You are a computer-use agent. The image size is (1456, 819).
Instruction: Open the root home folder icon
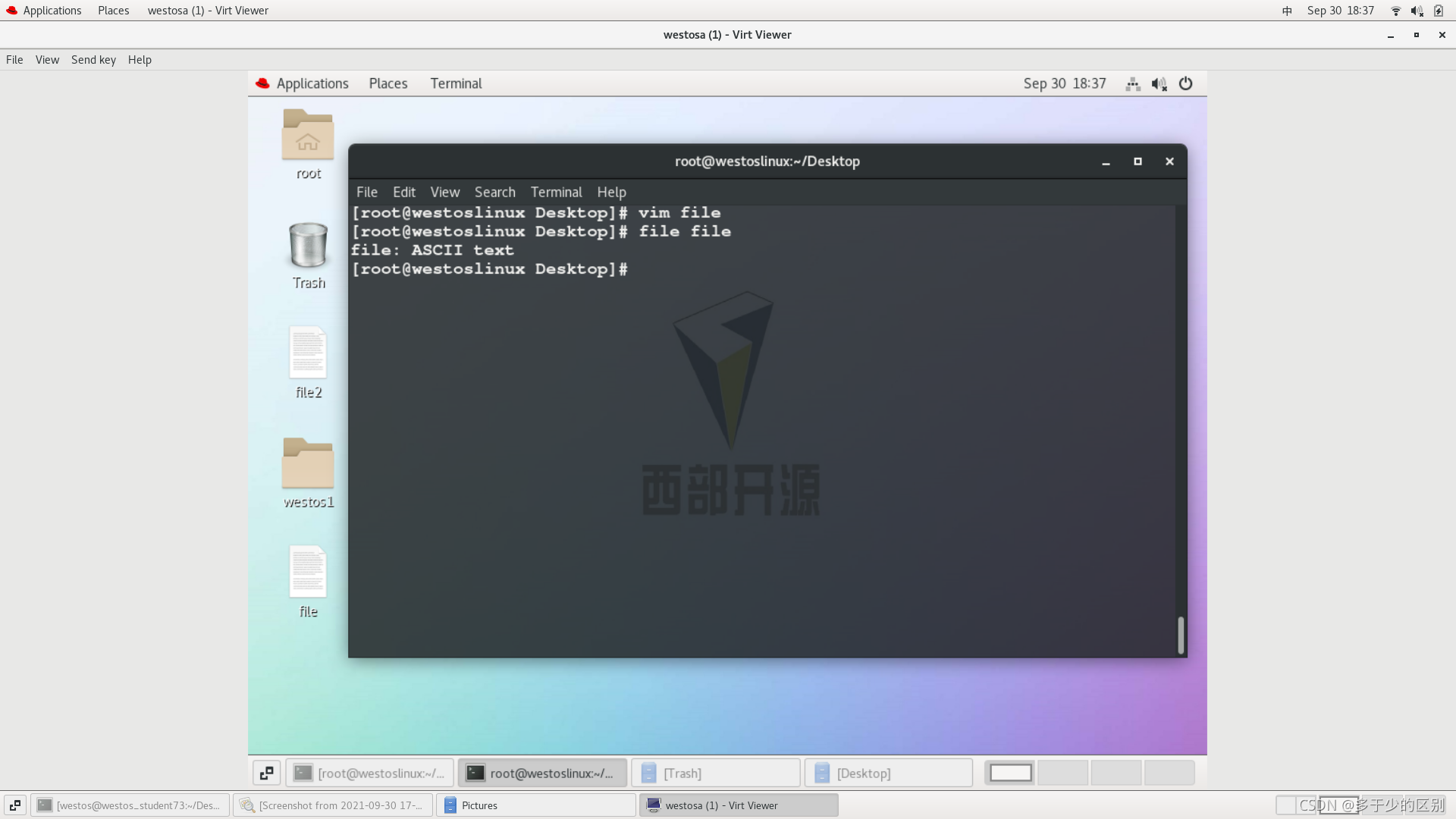(x=308, y=136)
